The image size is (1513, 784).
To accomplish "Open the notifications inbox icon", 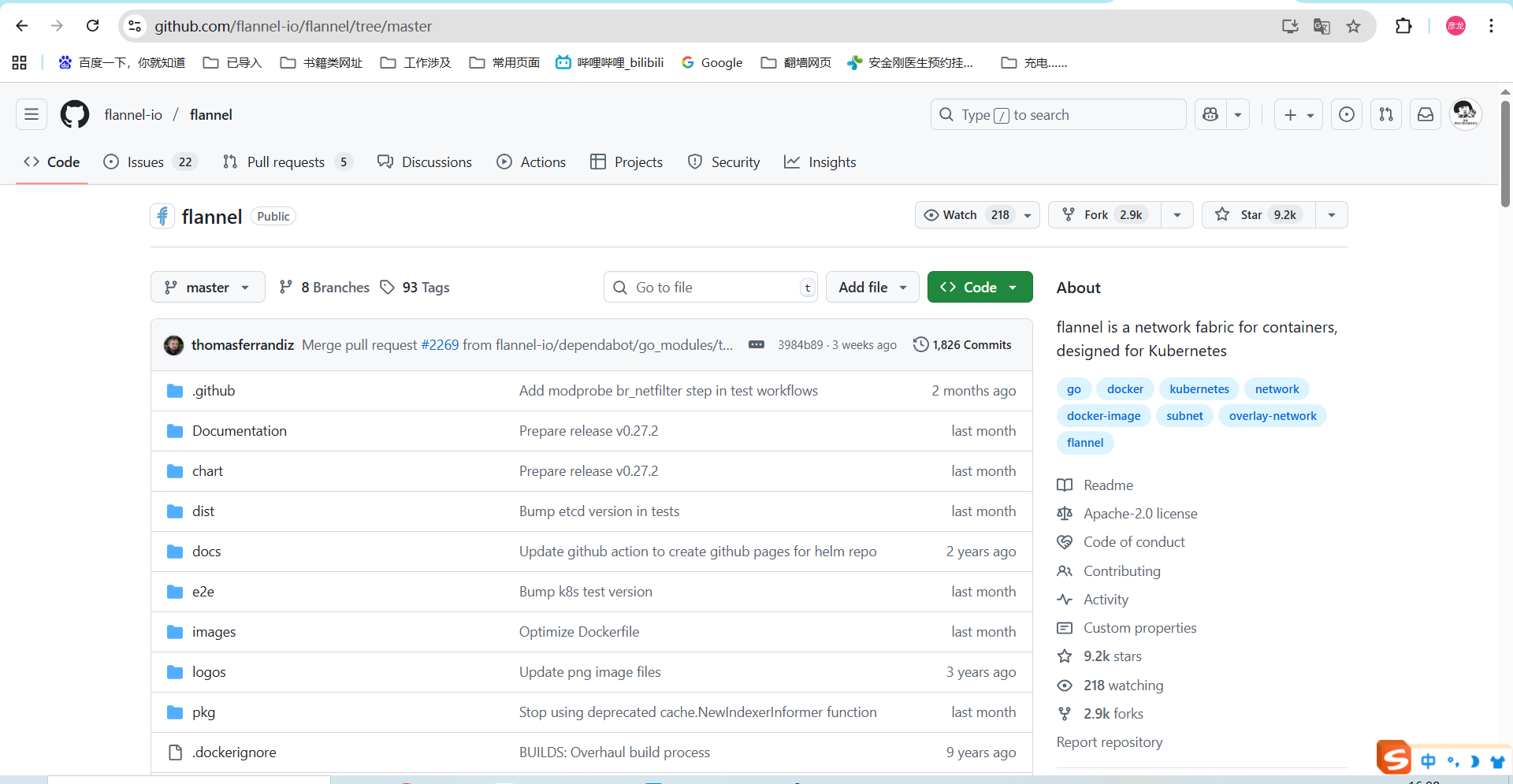I will [1426, 115].
